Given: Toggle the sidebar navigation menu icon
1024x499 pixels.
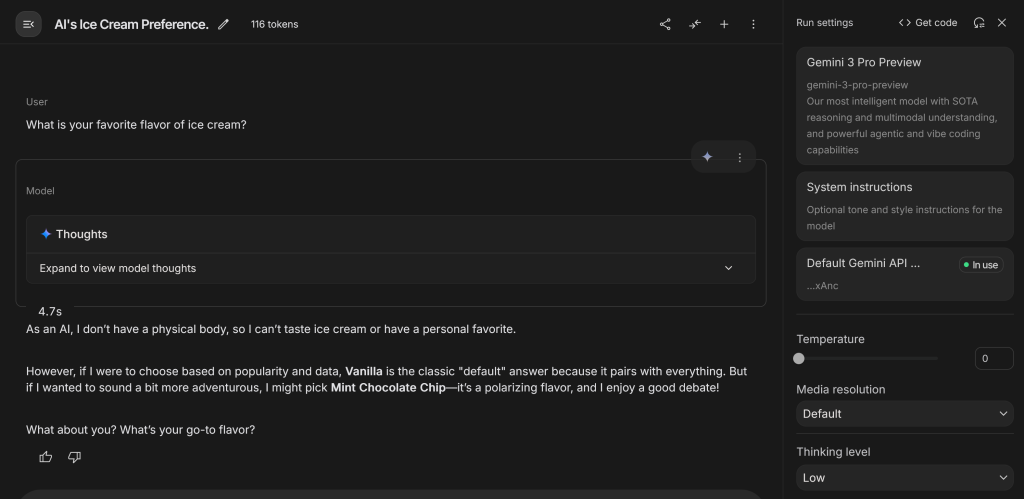Looking at the screenshot, I should point(28,24).
